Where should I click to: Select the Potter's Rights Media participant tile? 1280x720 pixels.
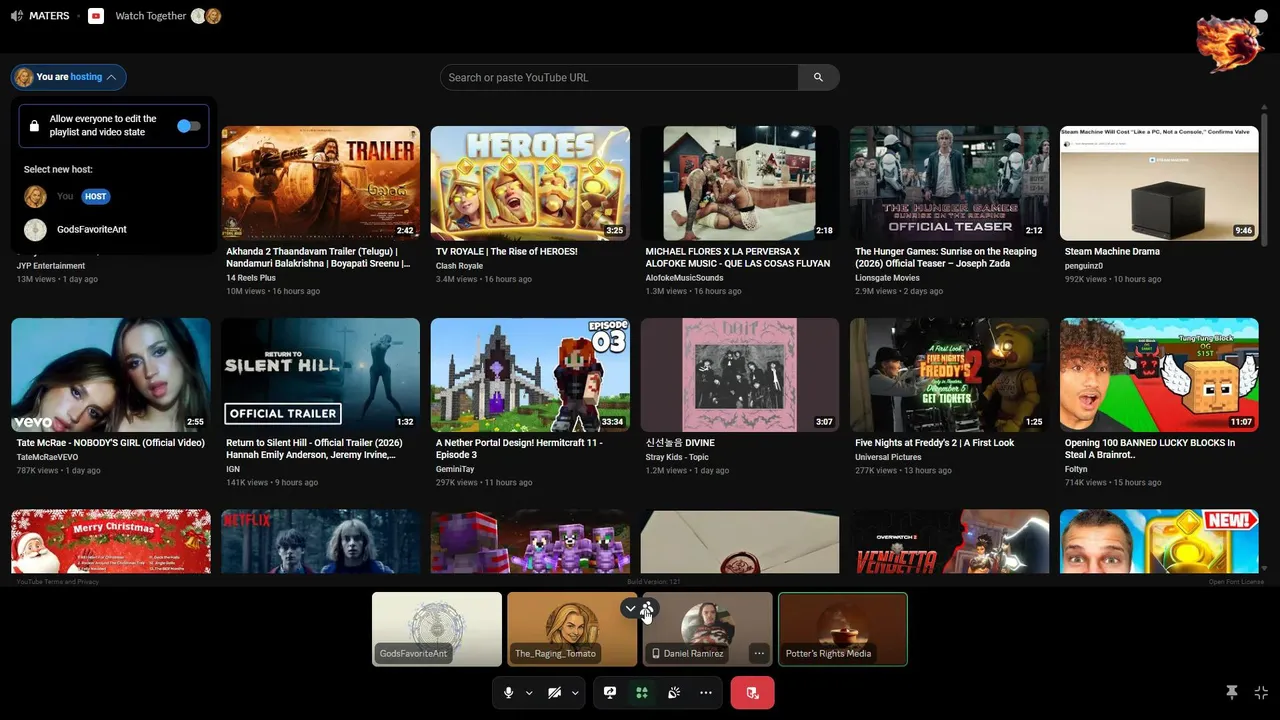(x=843, y=629)
